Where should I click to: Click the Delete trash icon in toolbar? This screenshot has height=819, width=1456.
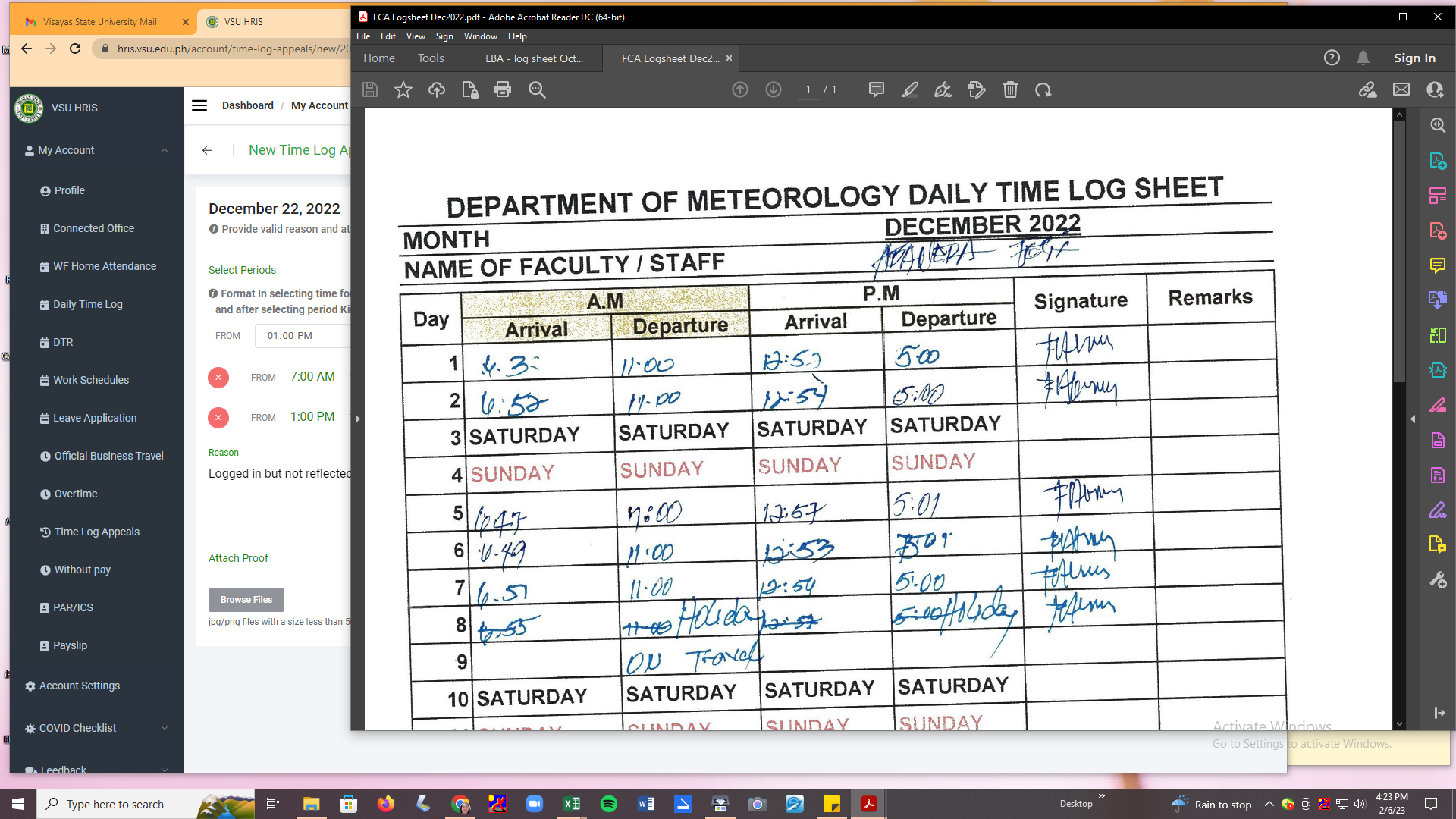coord(1010,89)
